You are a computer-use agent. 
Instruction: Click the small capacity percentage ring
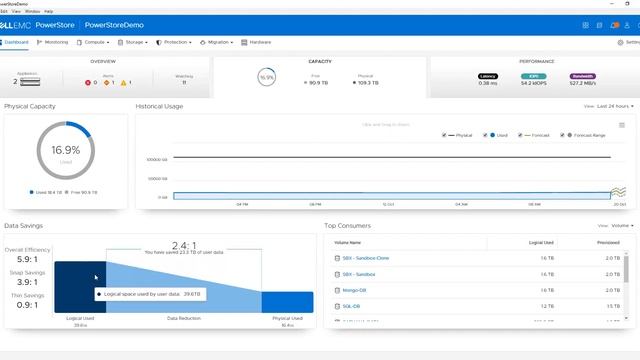coord(267,77)
